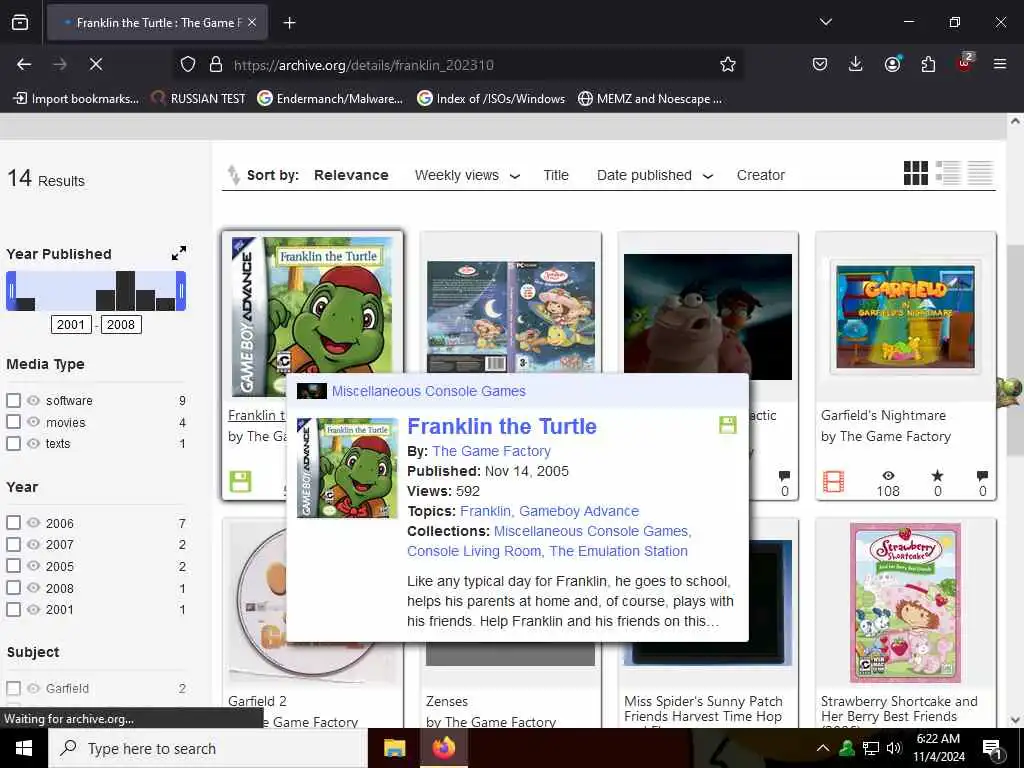
Task: Check the 2008 year filter
Action: (x=13, y=588)
